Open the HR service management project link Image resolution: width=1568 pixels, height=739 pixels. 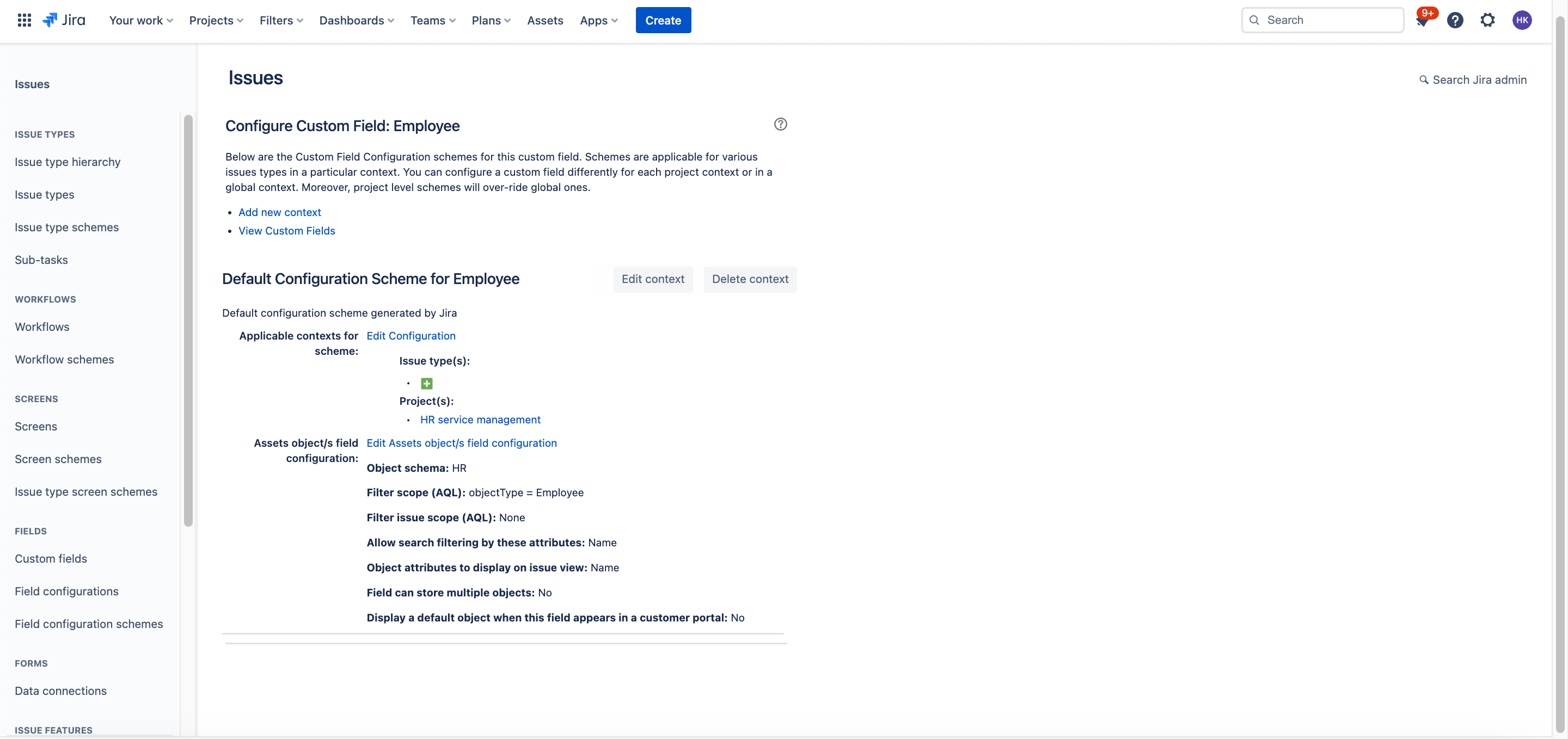(x=480, y=420)
